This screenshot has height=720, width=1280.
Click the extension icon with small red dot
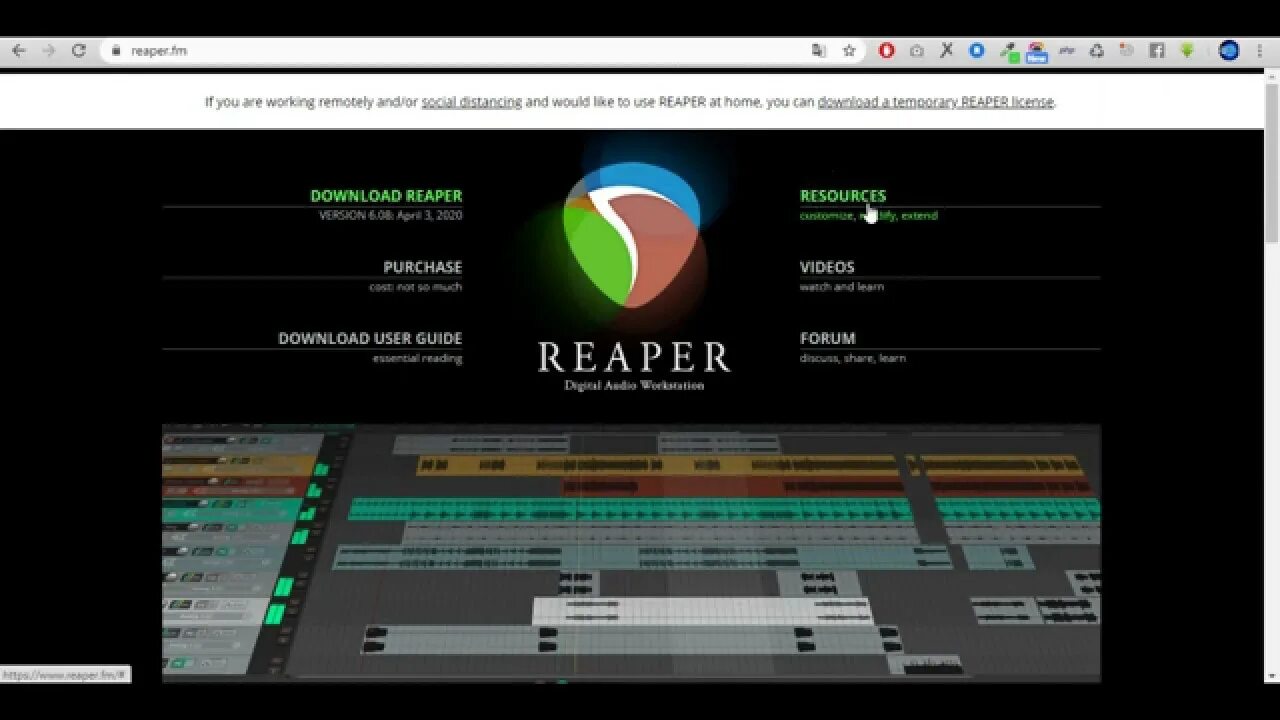pos(1127,51)
